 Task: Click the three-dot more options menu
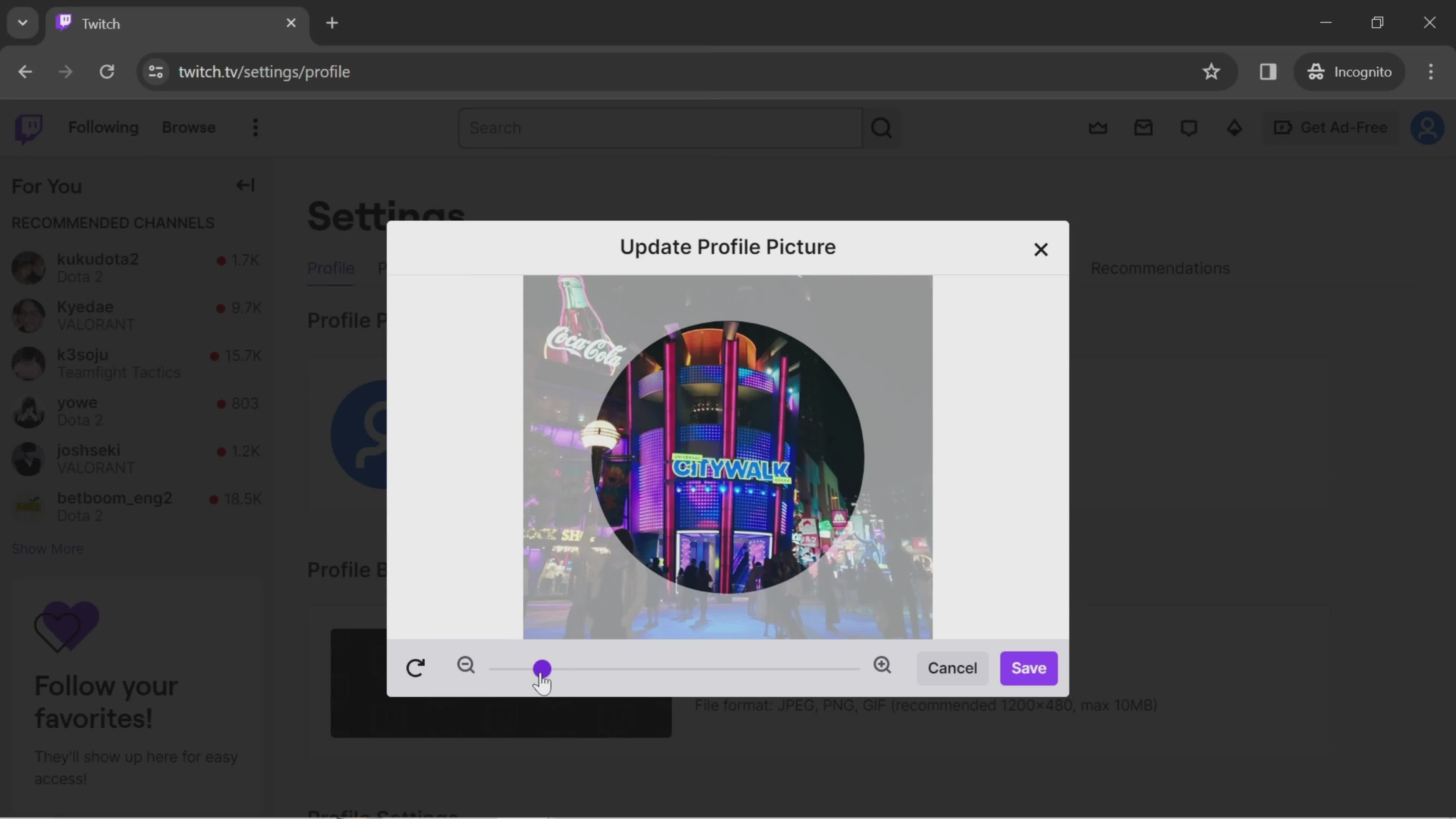coord(255,127)
